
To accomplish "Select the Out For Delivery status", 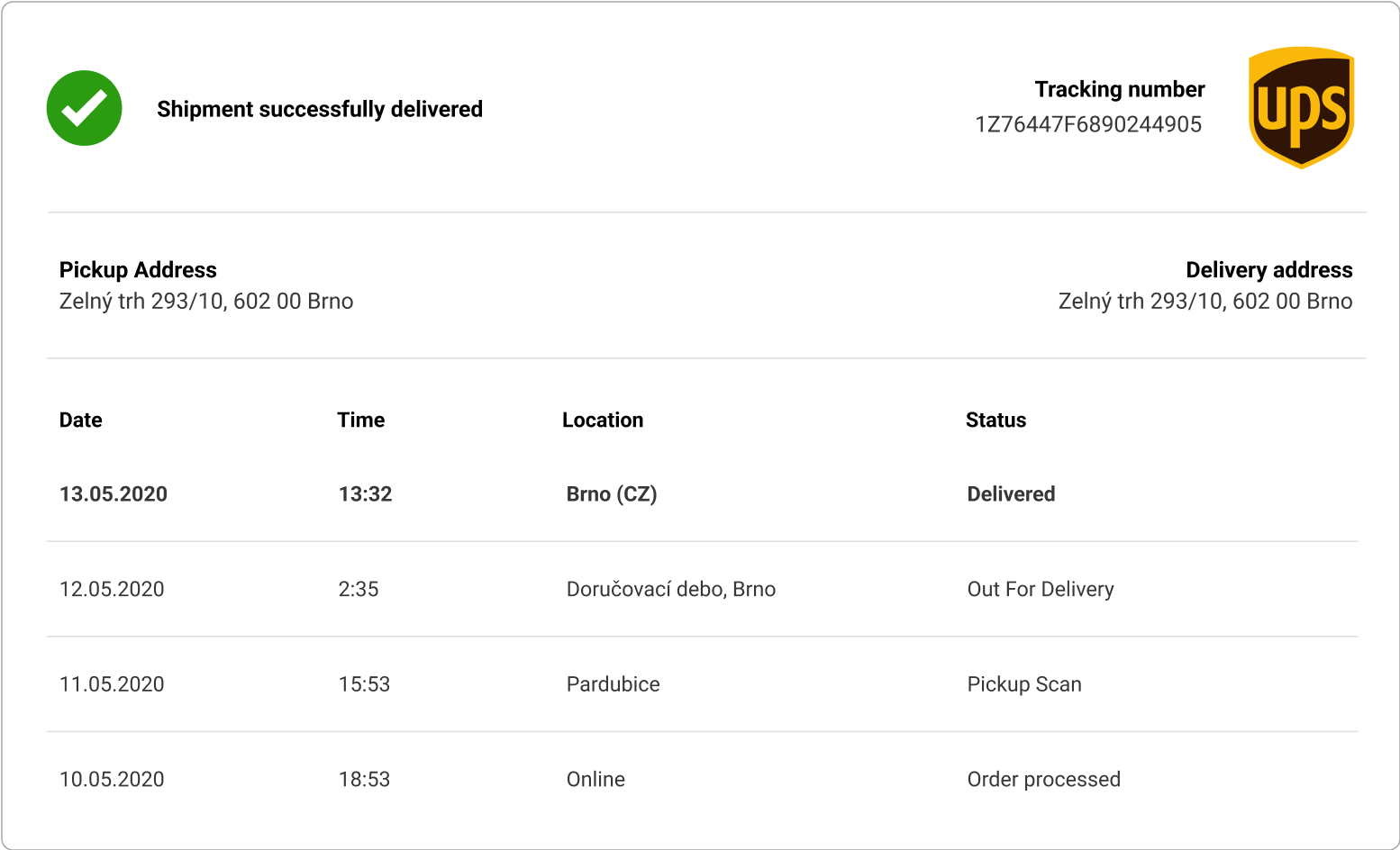I will click(1041, 589).
